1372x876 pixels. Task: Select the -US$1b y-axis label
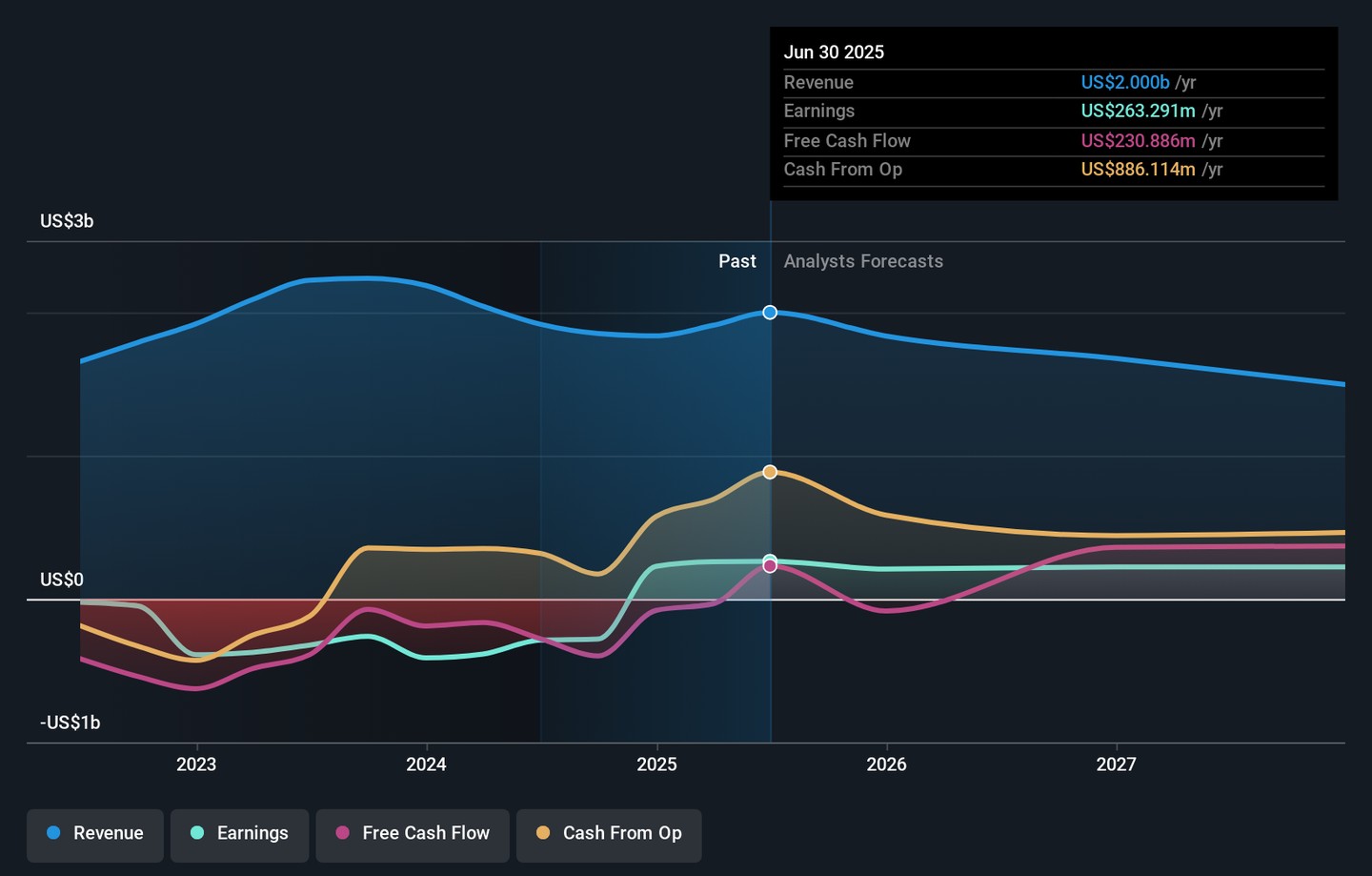pyautogui.click(x=71, y=723)
